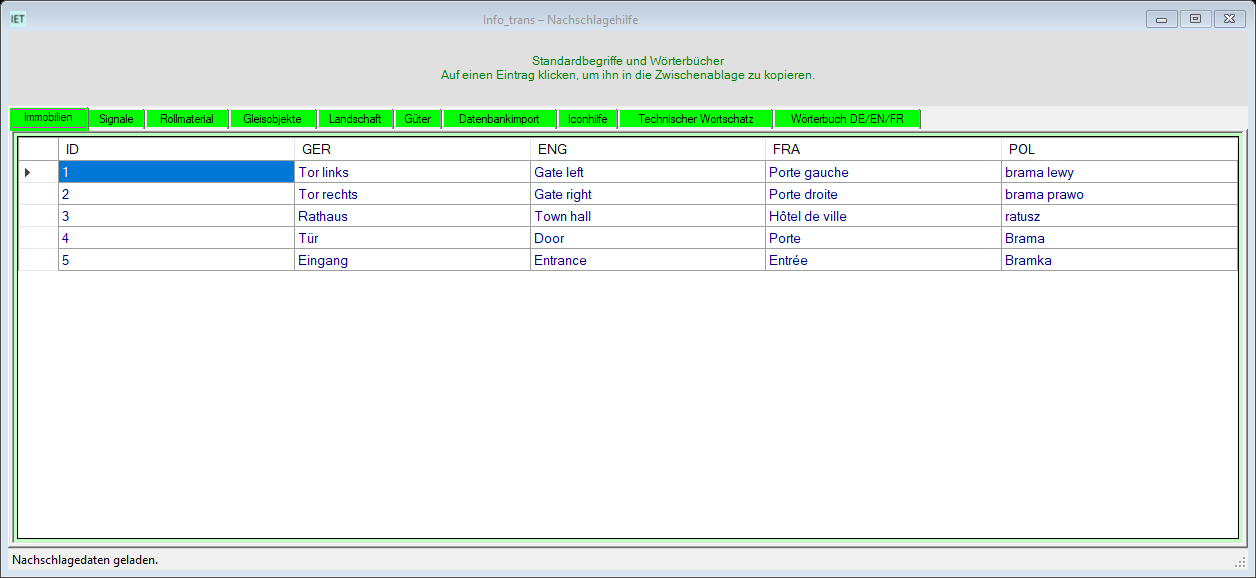Copy the entry 'Gate right'
Screen dimensions: 1256x578
click(648, 194)
